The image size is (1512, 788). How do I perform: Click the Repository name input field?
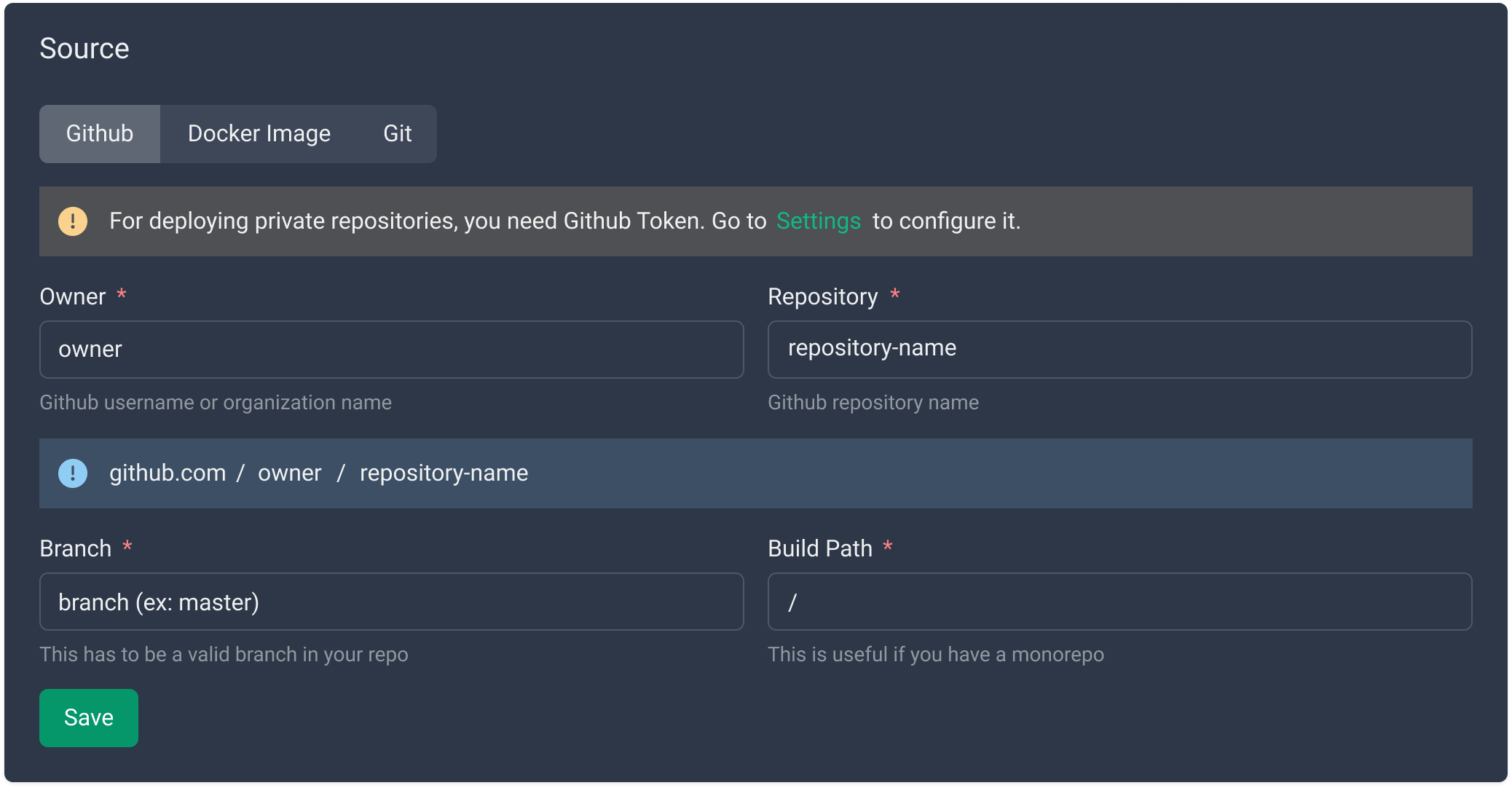tap(1119, 350)
